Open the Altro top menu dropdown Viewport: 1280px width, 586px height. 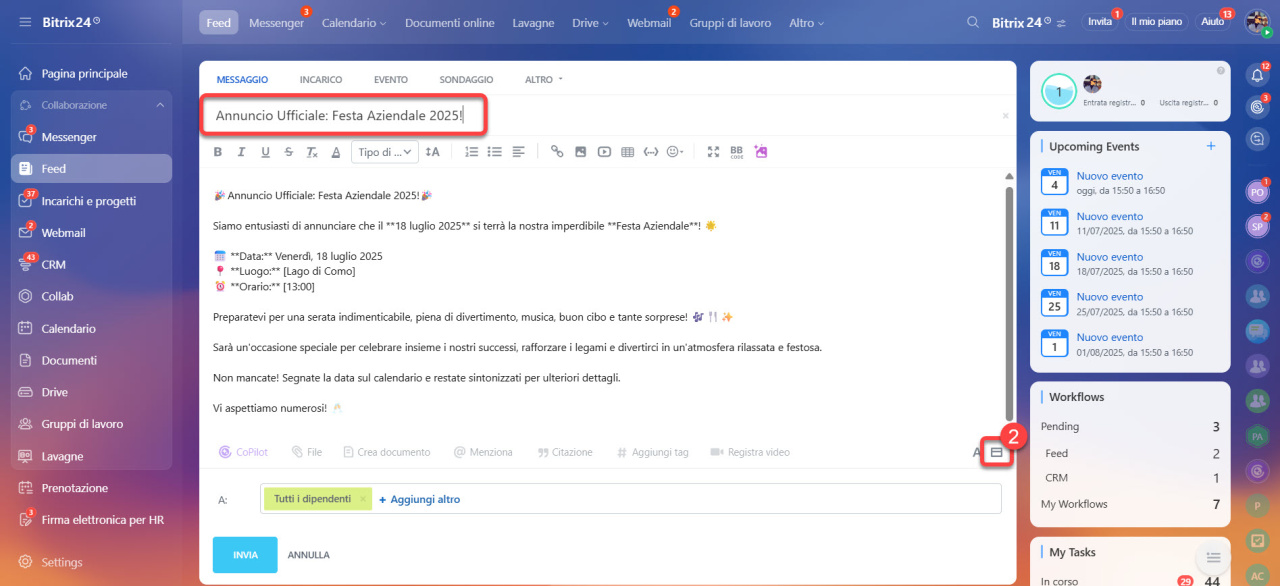point(806,22)
